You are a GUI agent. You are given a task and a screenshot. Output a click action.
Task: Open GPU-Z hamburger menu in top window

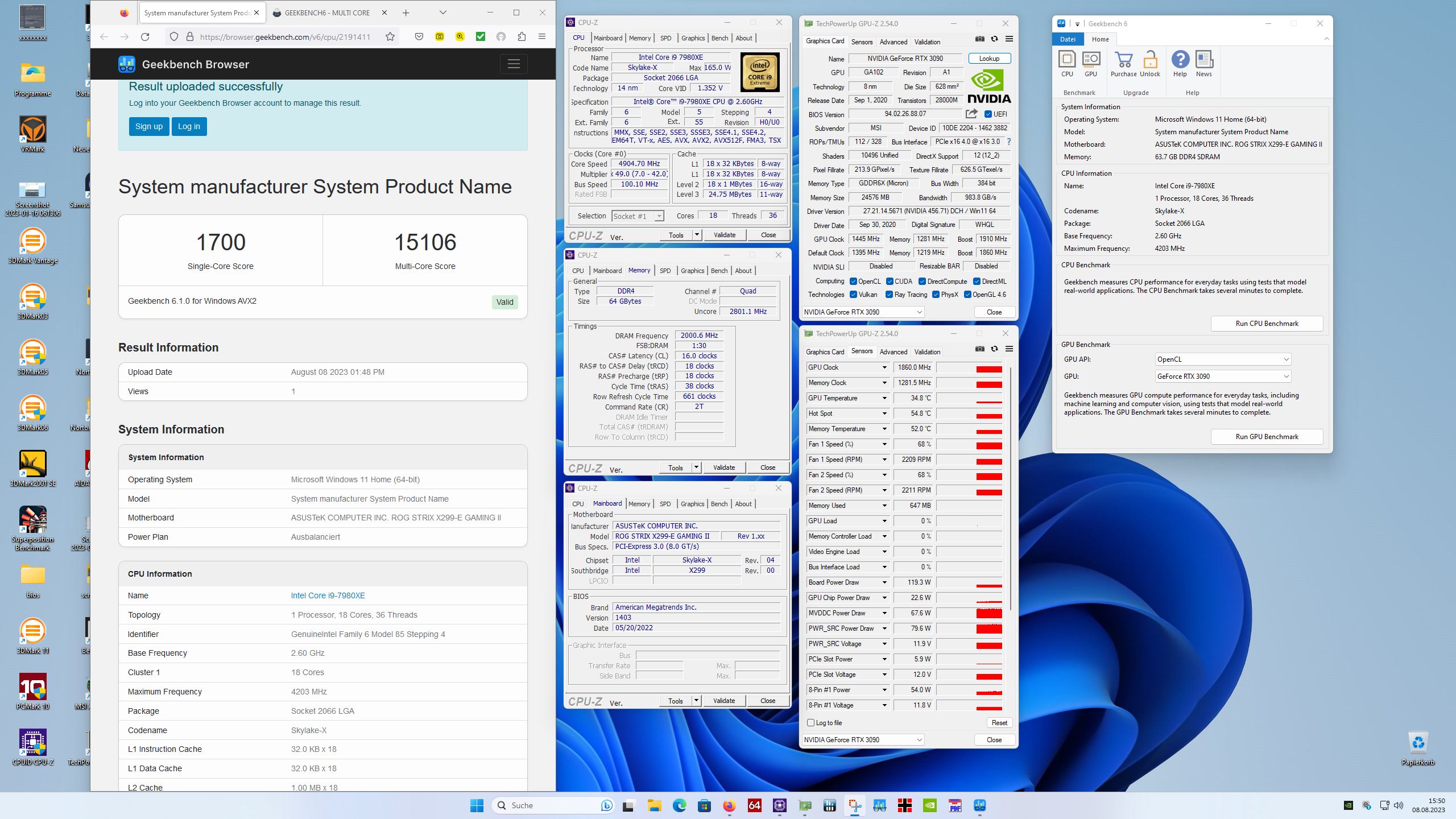[1010, 39]
